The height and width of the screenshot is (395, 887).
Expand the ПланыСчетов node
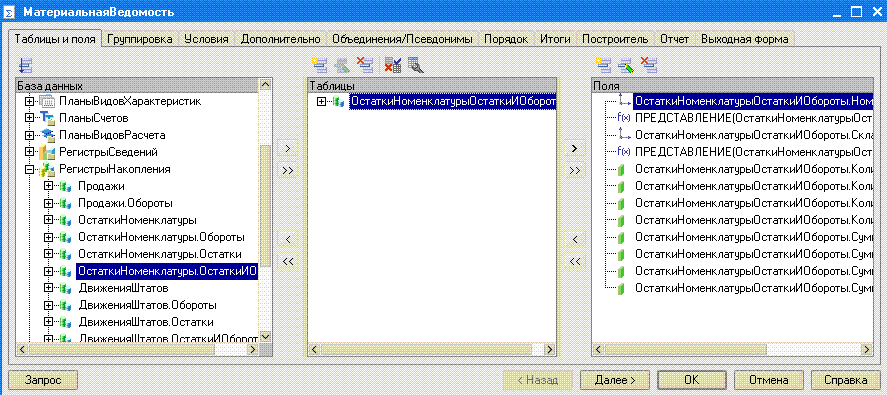[29, 119]
